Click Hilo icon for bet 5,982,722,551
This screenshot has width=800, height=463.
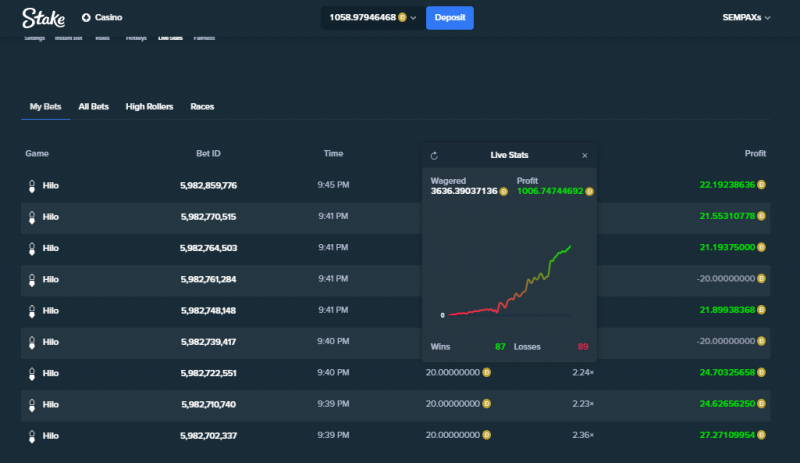click(x=32, y=374)
